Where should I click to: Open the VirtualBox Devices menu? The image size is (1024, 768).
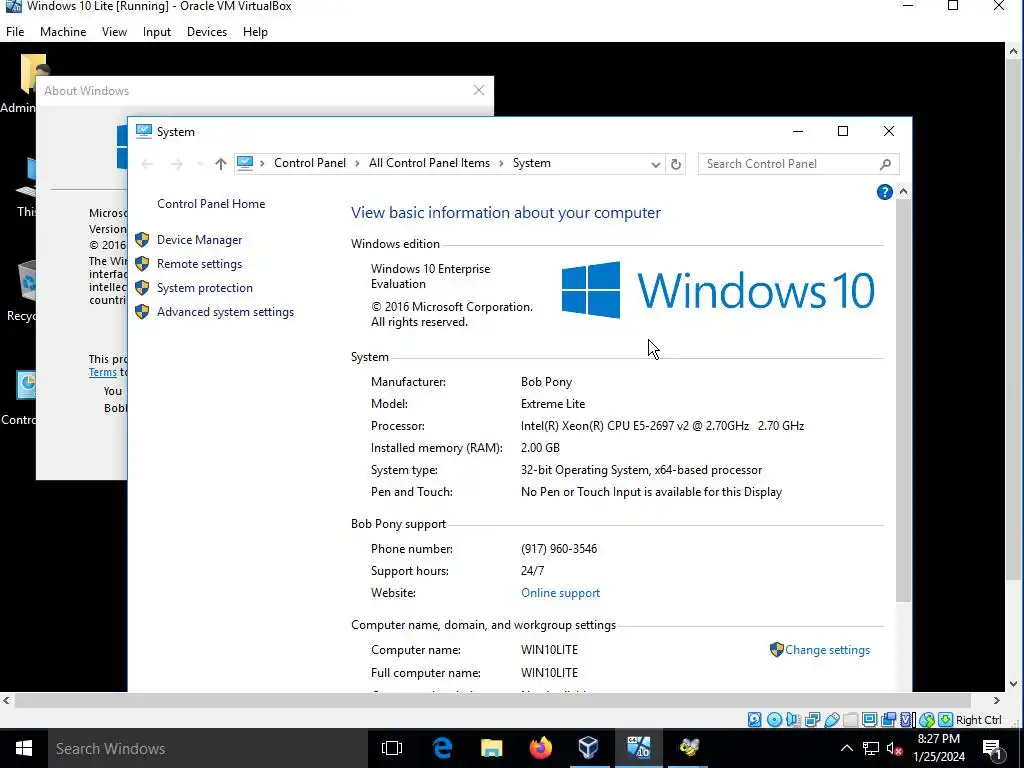coord(207,32)
